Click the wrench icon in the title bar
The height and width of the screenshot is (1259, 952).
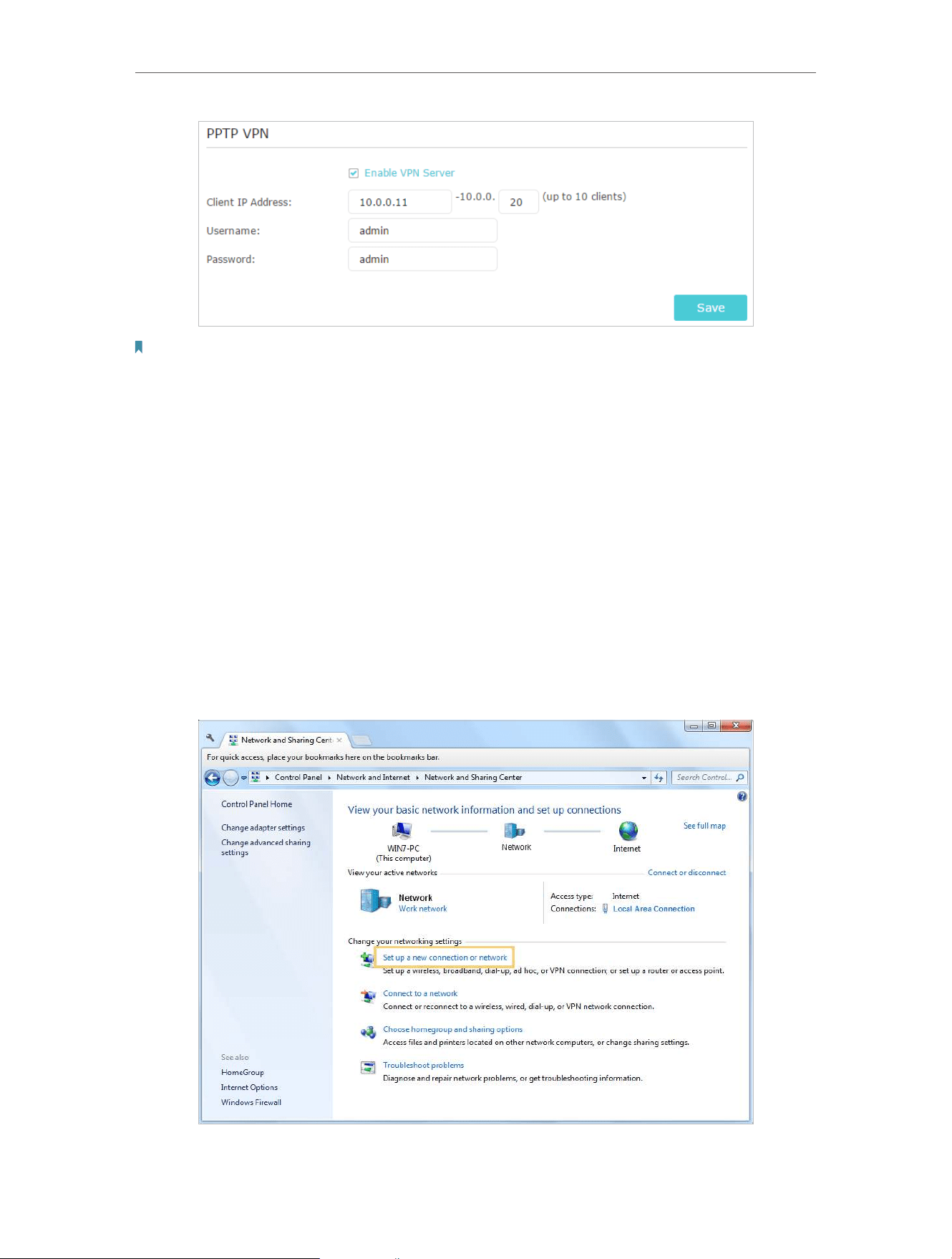(x=210, y=738)
